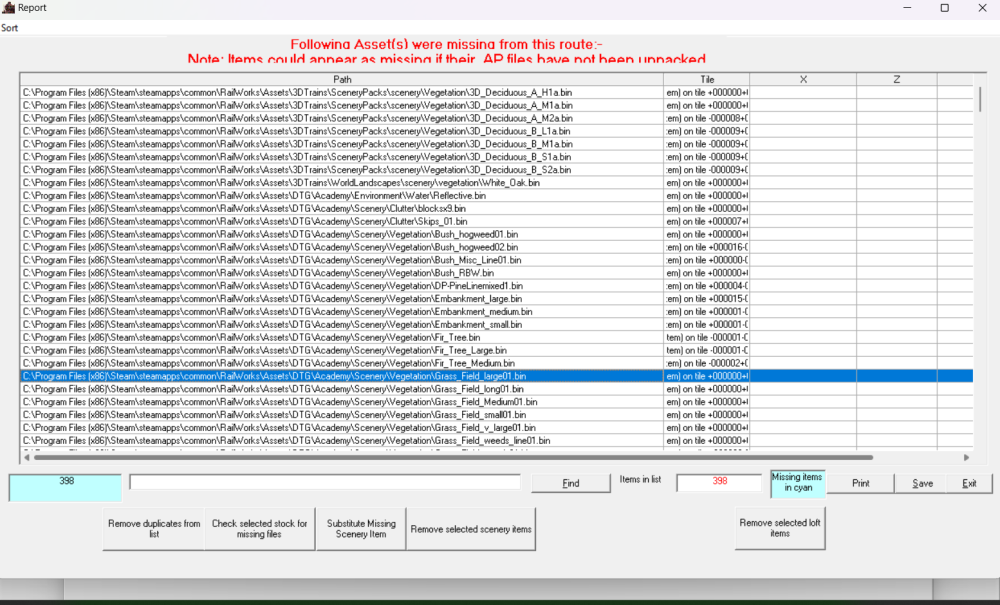Image resolution: width=1000 pixels, height=605 pixels.
Task: Sort by the Path column header
Action: 342,79
